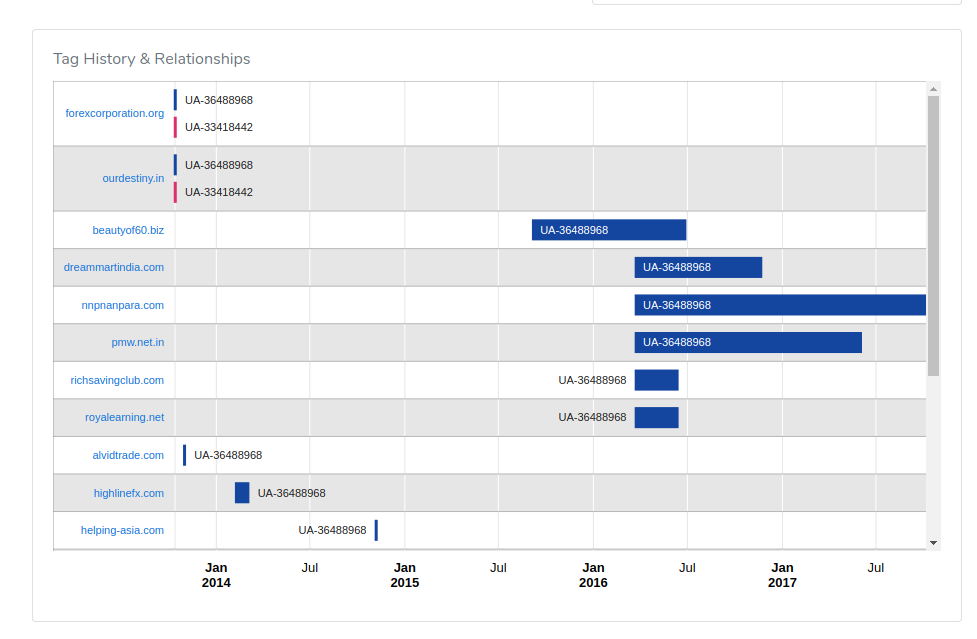Click the Jan 2017 axis label
Image resolution: width=977 pixels, height=639 pixels.
(783, 575)
